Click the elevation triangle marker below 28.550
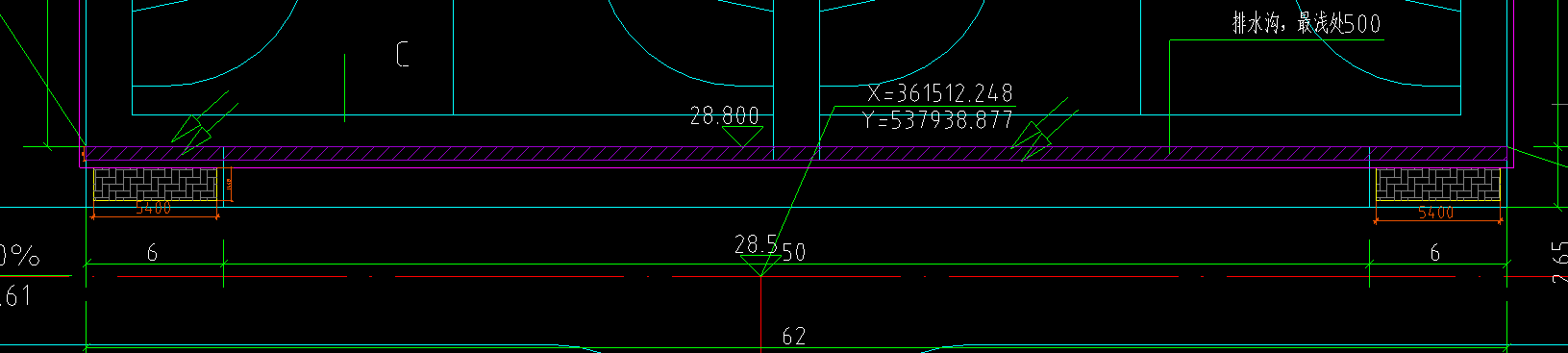This screenshot has width=1568, height=353. click(759, 266)
